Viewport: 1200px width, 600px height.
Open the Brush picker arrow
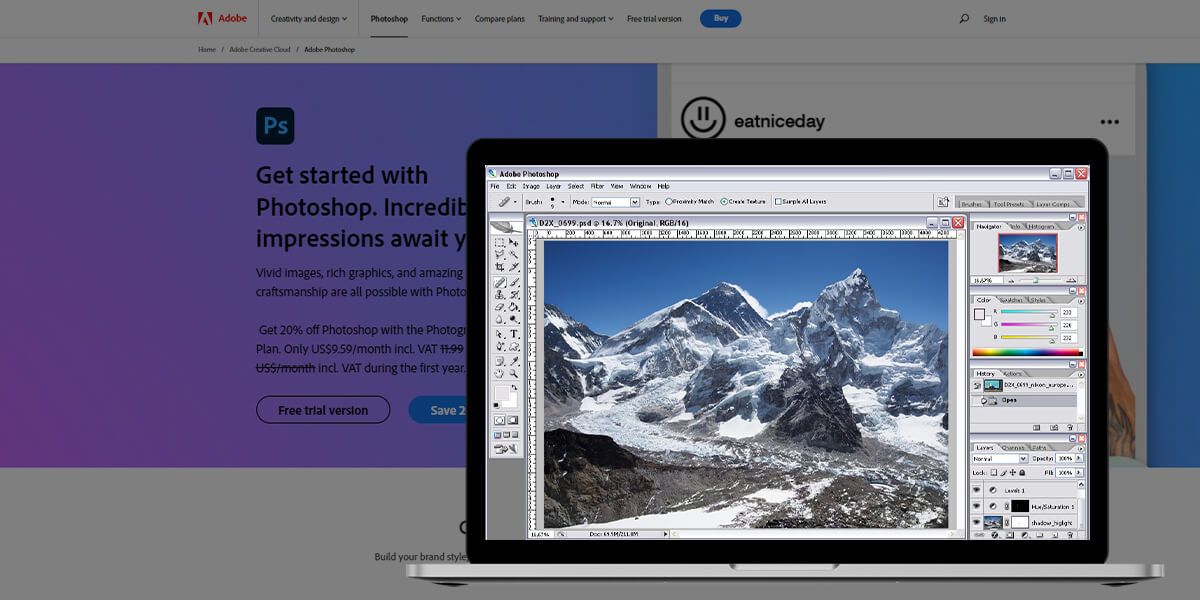pyautogui.click(x=562, y=202)
